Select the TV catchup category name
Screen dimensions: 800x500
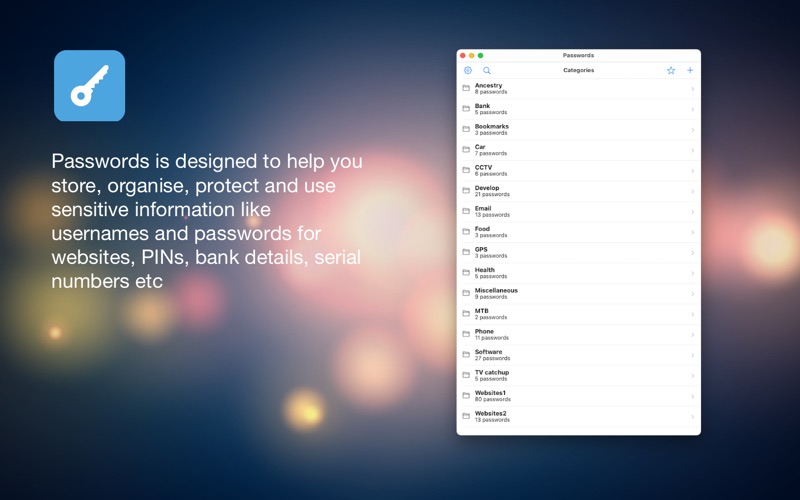492,372
